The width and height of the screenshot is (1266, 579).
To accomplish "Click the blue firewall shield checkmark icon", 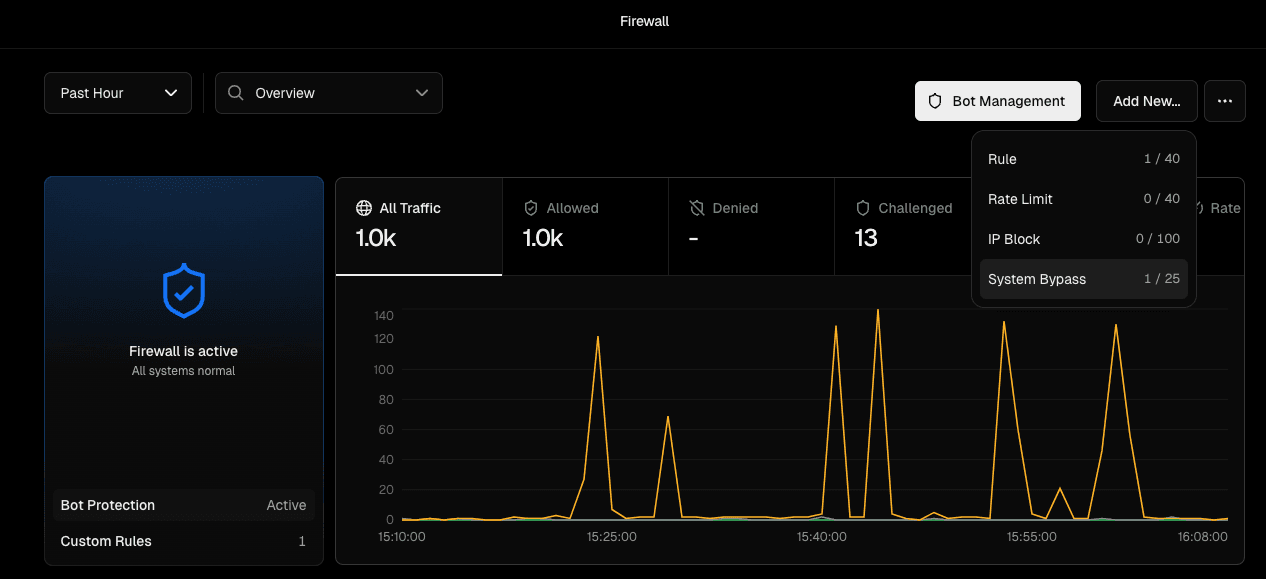I will tap(184, 291).
